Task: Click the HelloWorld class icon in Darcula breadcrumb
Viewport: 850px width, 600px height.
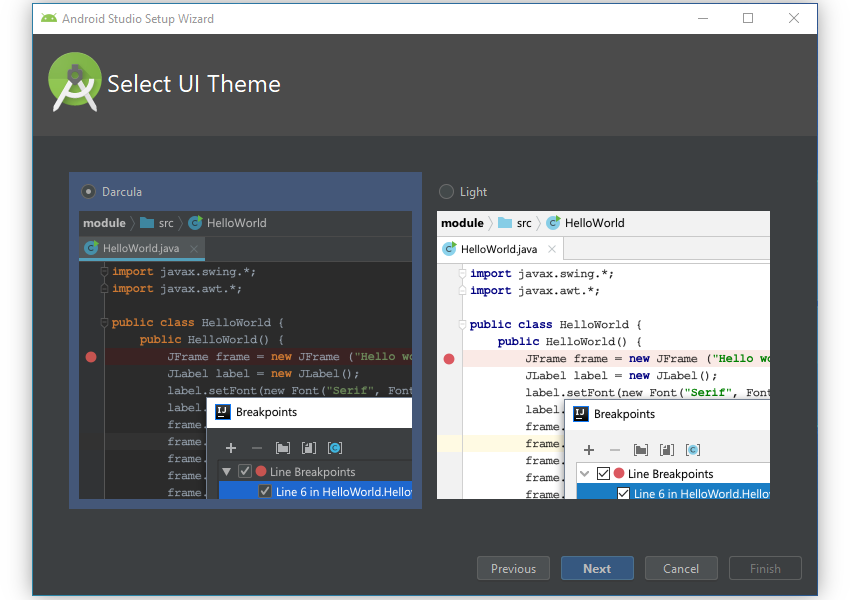Action: 195,223
